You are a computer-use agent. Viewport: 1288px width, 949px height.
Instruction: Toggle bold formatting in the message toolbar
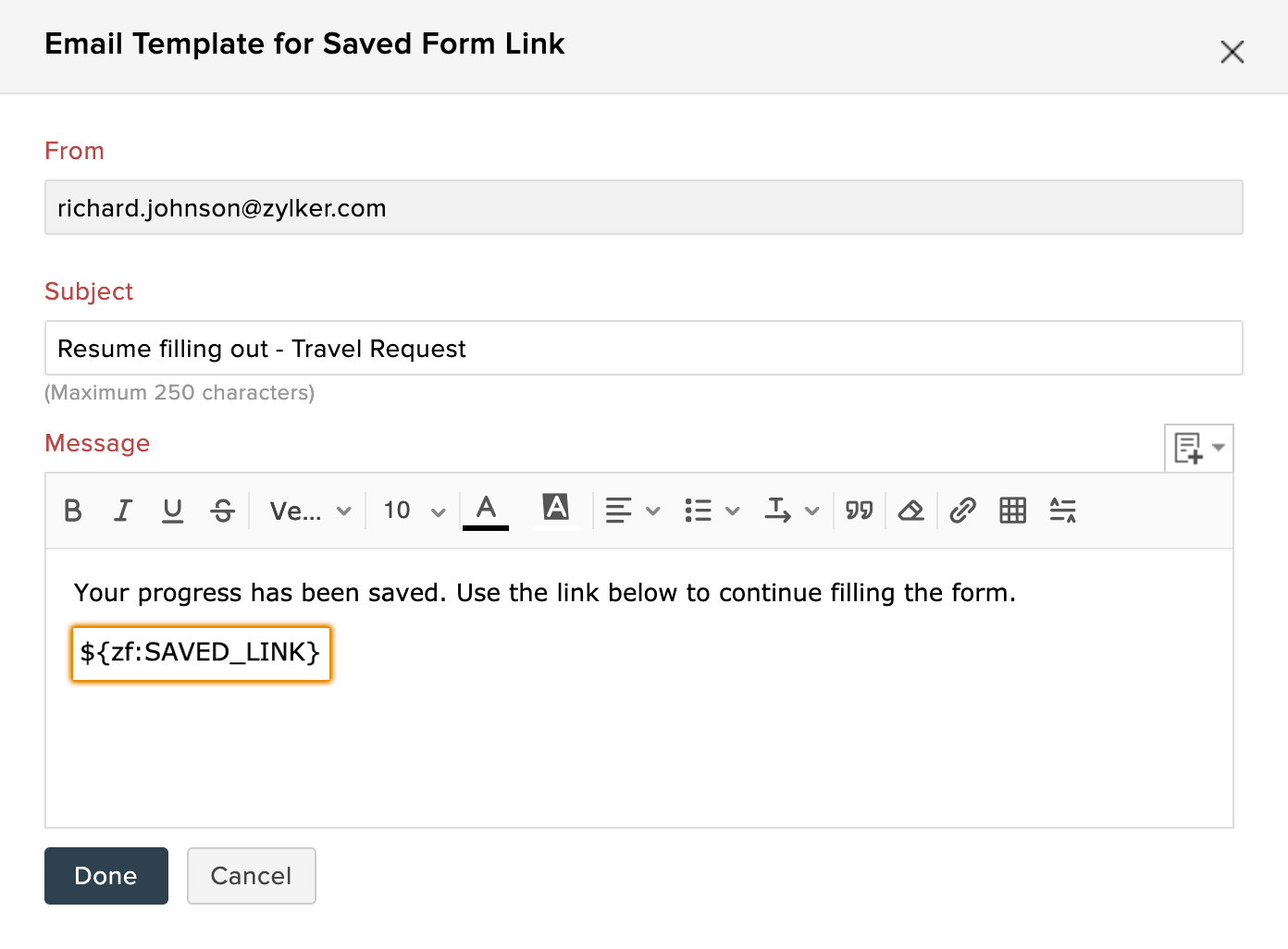click(x=73, y=511)
